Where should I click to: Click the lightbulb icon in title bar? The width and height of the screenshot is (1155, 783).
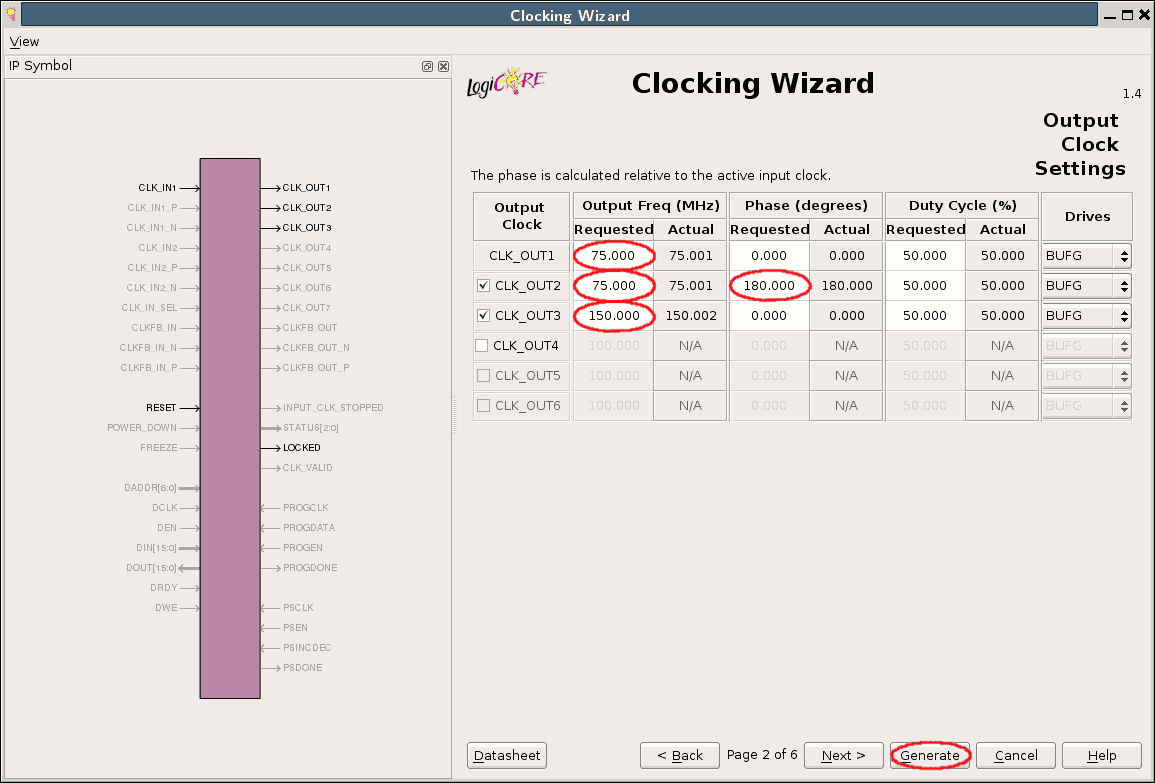pos(11,15)
